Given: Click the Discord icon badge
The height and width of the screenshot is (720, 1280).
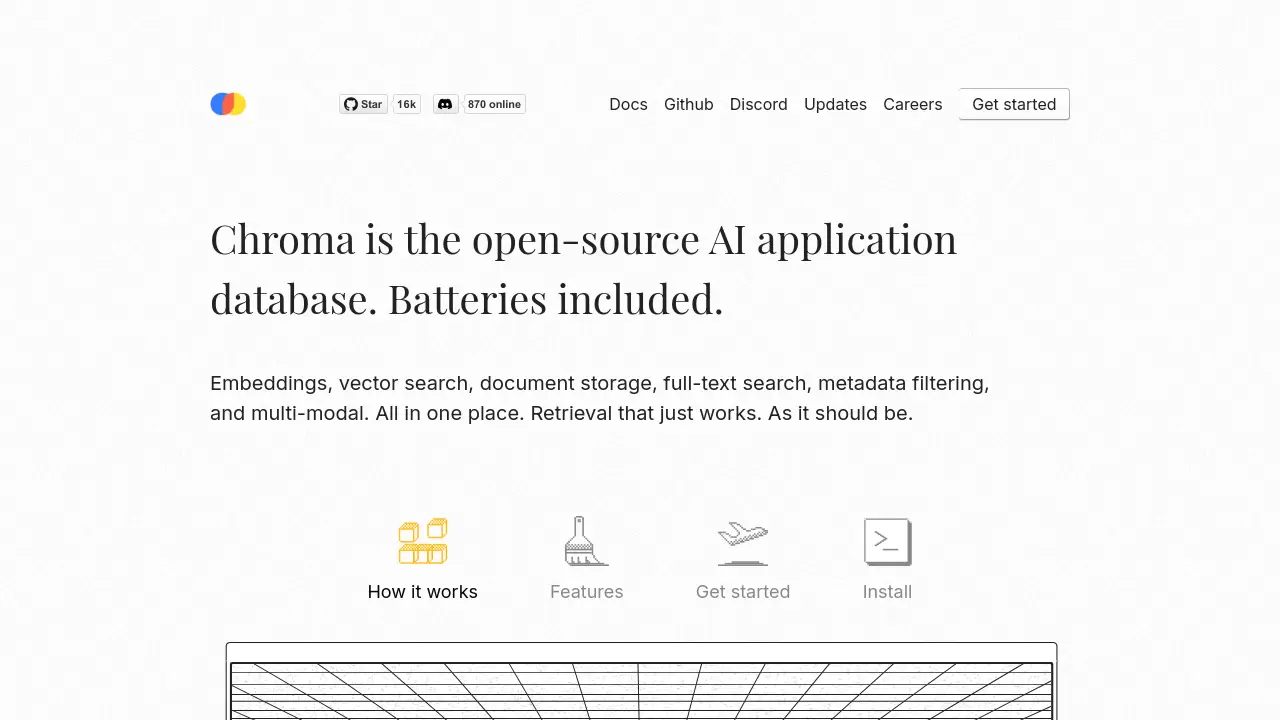Looking at the screenshot, I should [445, 104].
